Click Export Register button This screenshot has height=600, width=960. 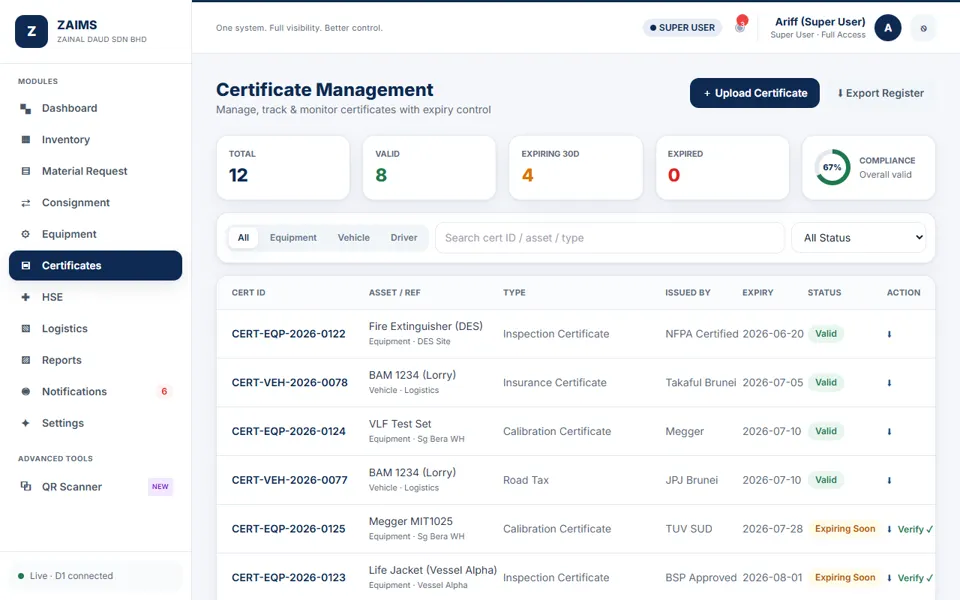[x=880, y=93]
